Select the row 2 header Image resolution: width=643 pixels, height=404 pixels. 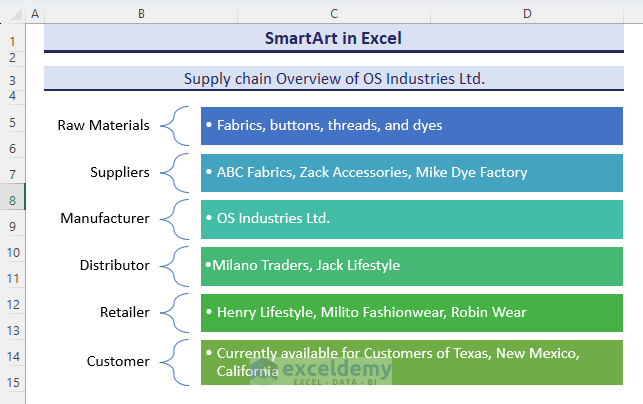12,57
